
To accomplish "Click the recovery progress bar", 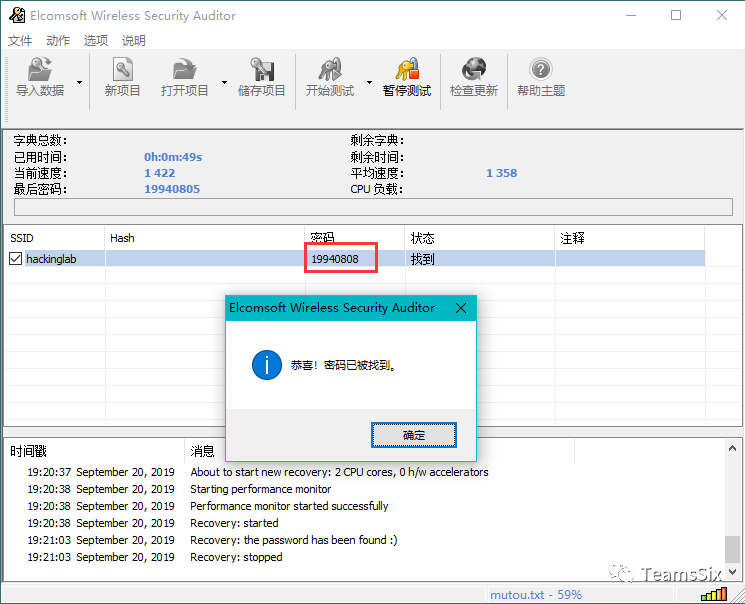I will tap(373, 207).
